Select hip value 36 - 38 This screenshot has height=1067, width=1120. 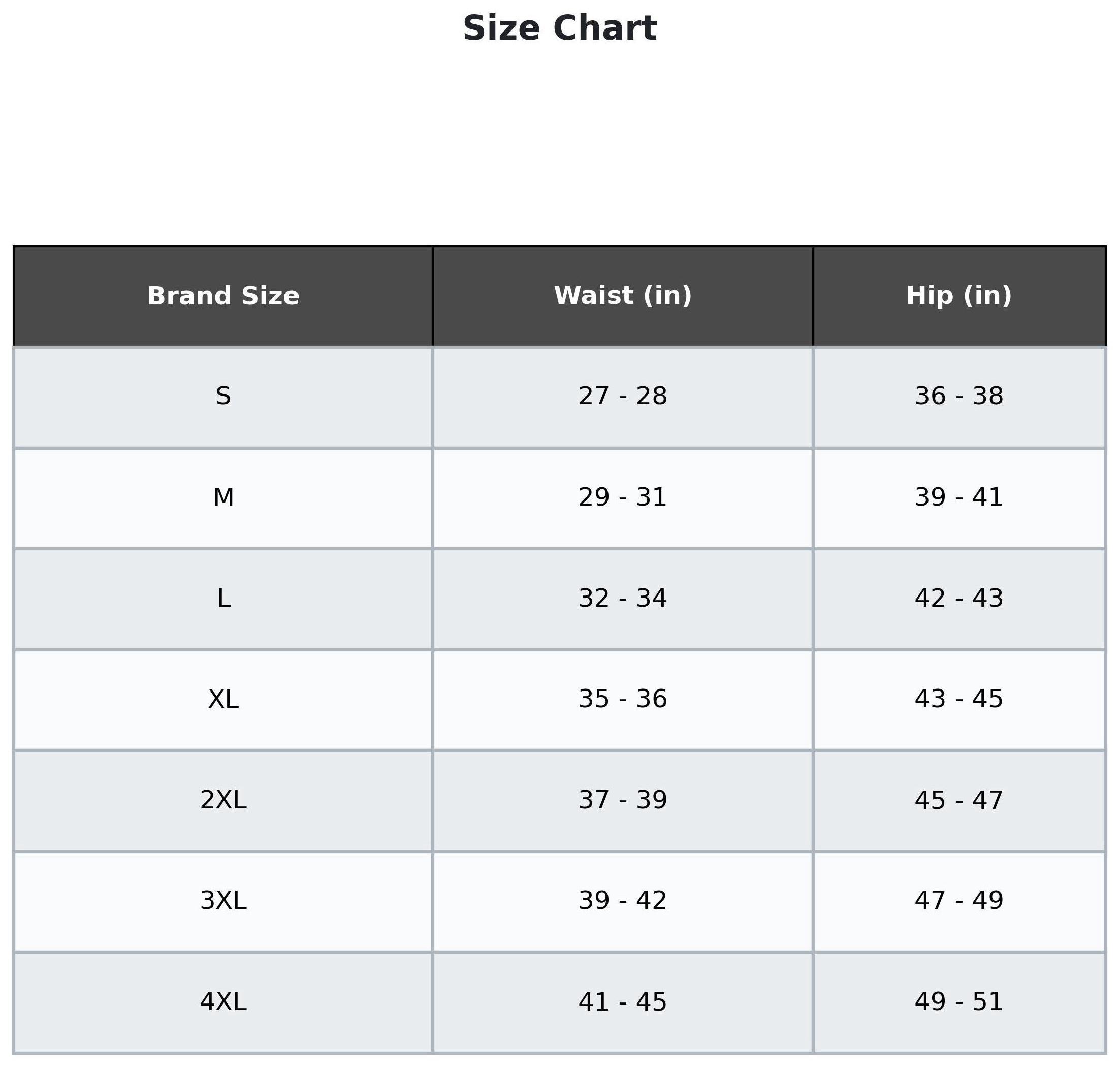pyautogui.click(x=958, y=396)
